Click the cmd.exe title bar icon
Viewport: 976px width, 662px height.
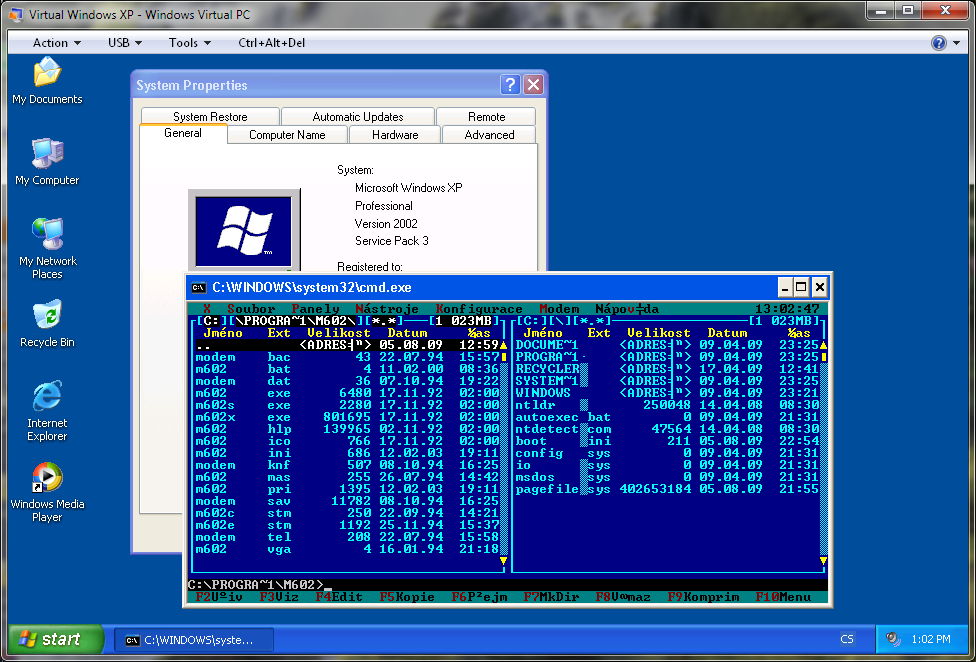(199, 287)
